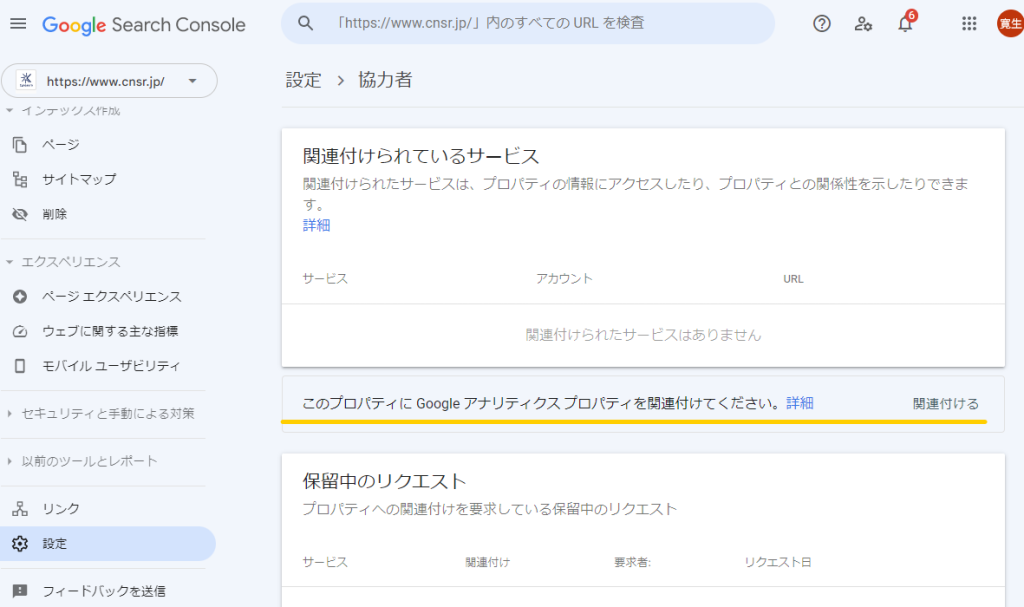Click the ページ エクスペリエンス plus-circle icon
Image resolution: width=1024 pixels, height=607 pixels.
point(20,297)
